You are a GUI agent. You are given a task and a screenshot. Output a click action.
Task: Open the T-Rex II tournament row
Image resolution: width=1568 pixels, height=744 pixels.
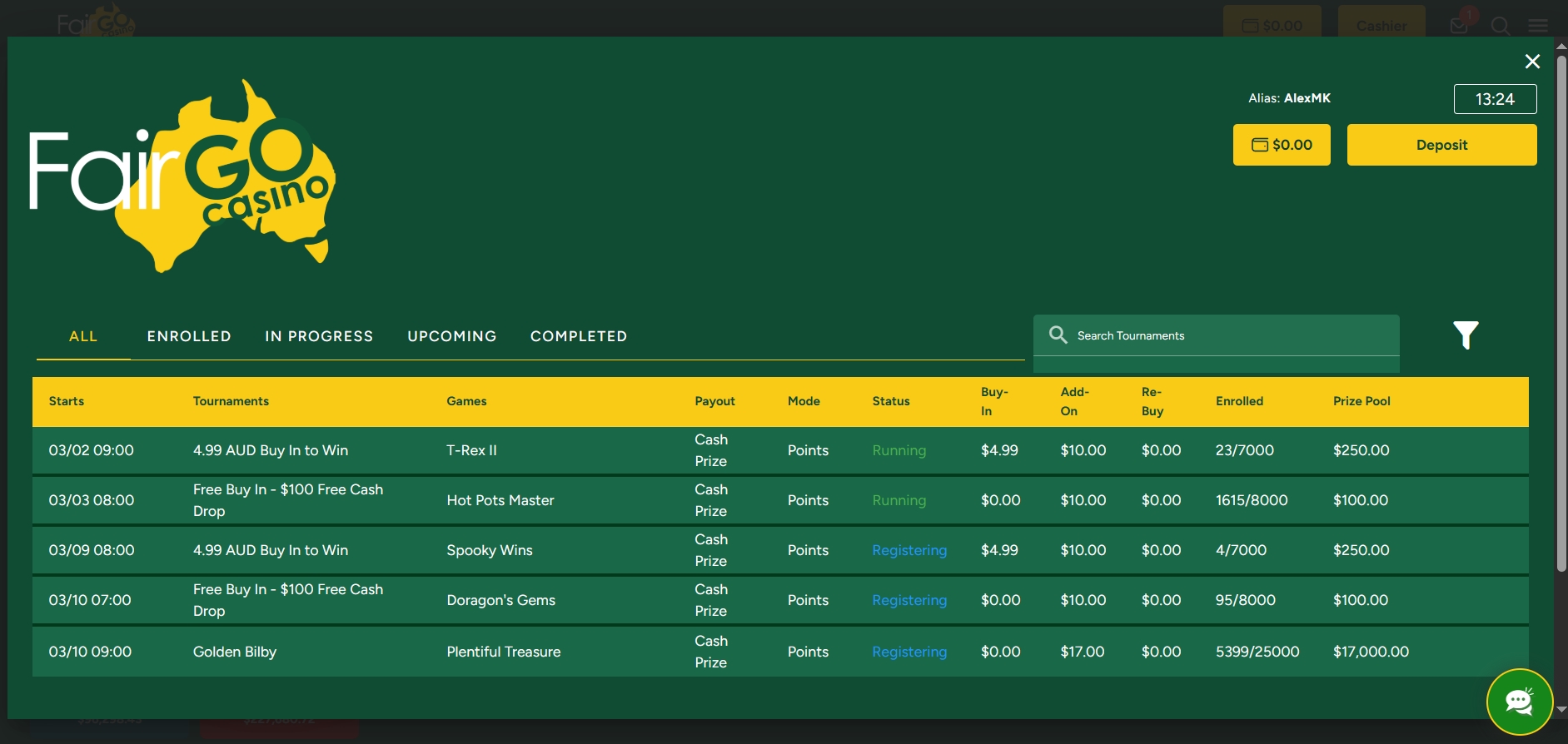coord(780,450)
